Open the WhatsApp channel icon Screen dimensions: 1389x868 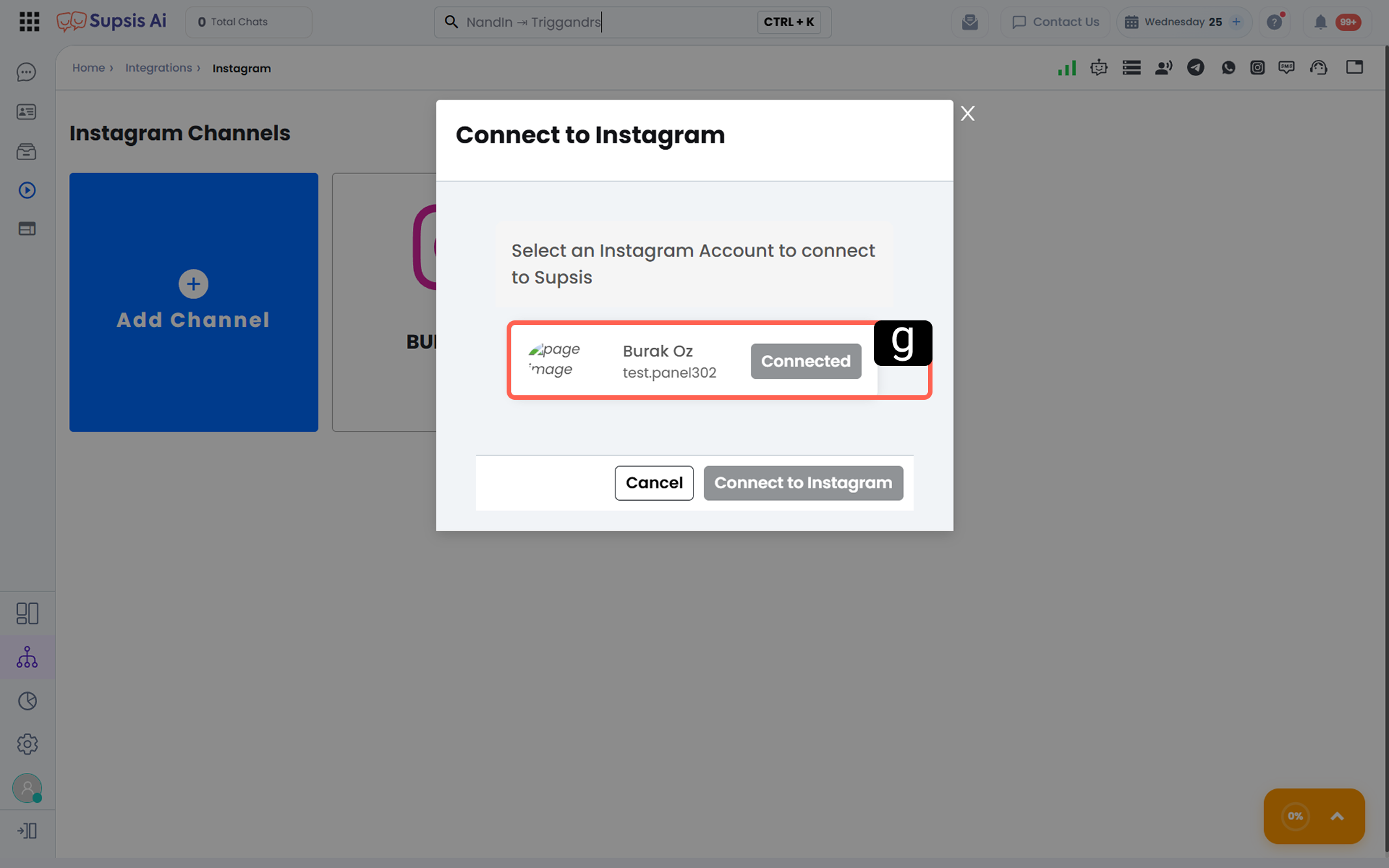[x=1228, y=68]
